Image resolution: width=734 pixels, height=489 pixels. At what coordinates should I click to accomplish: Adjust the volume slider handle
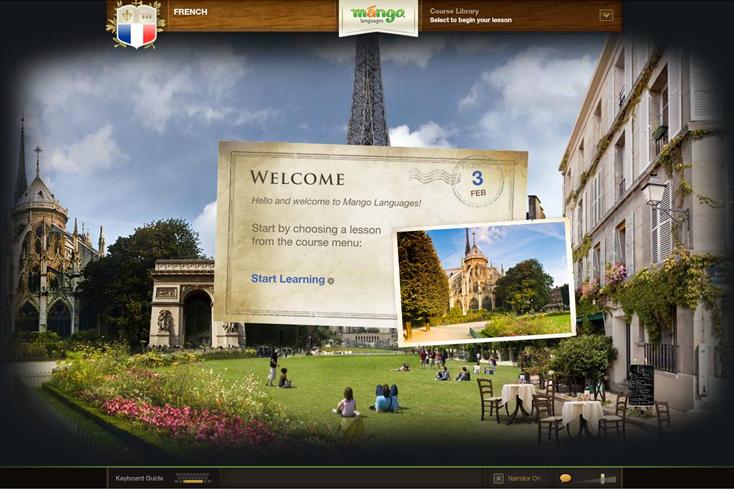click(603, 479)
